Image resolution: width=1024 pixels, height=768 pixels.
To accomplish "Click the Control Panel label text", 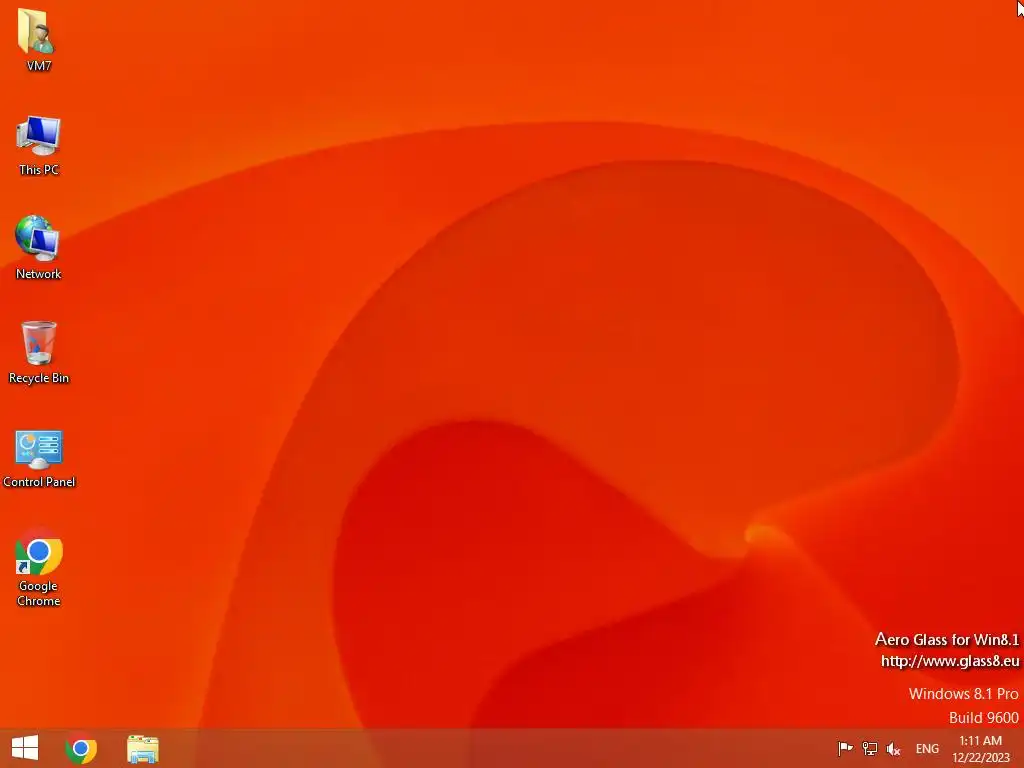I will [39, 482].
